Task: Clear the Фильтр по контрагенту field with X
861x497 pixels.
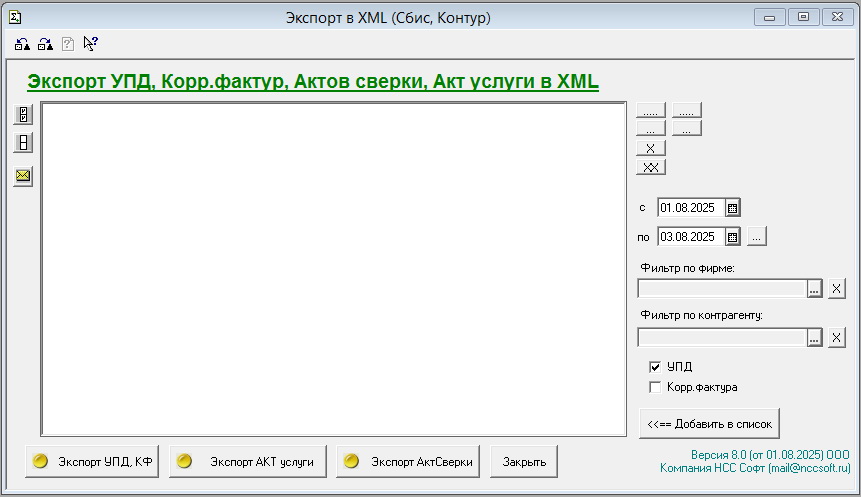Action: tap(836, 337)
